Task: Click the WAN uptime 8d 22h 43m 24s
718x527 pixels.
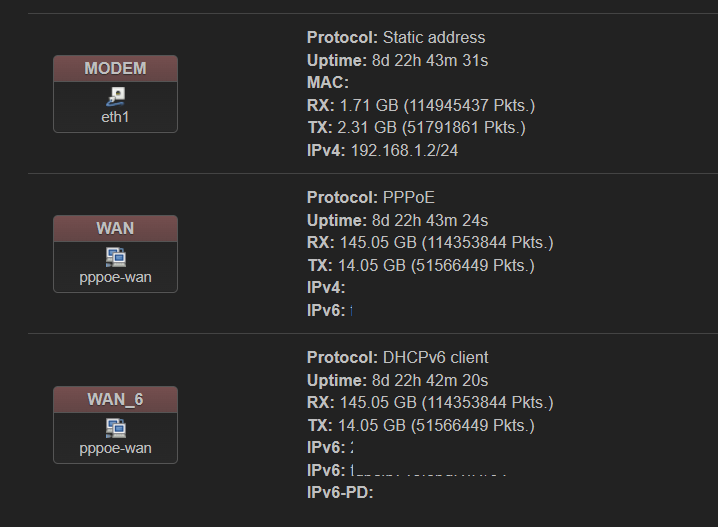Action: 430,221
